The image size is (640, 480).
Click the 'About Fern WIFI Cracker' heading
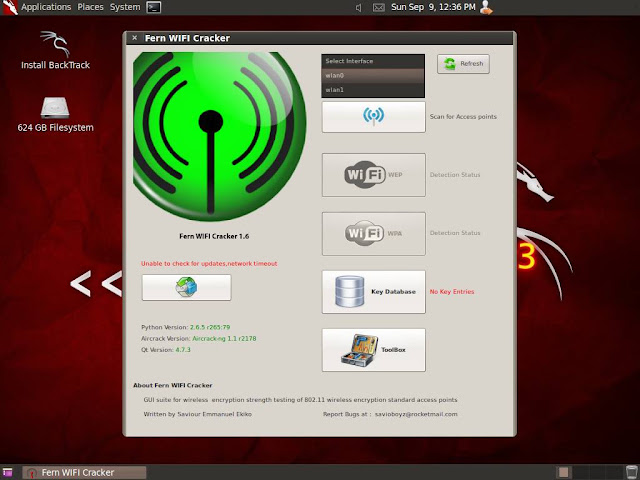[x=173, y=385]
